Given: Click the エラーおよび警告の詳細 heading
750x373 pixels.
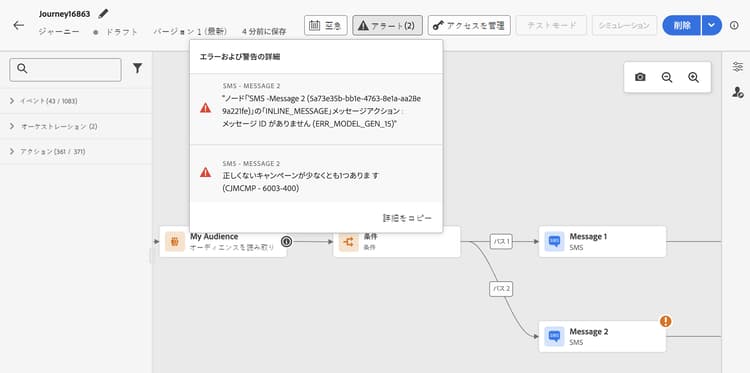Looking at the screenshot, I should point(240,57).
